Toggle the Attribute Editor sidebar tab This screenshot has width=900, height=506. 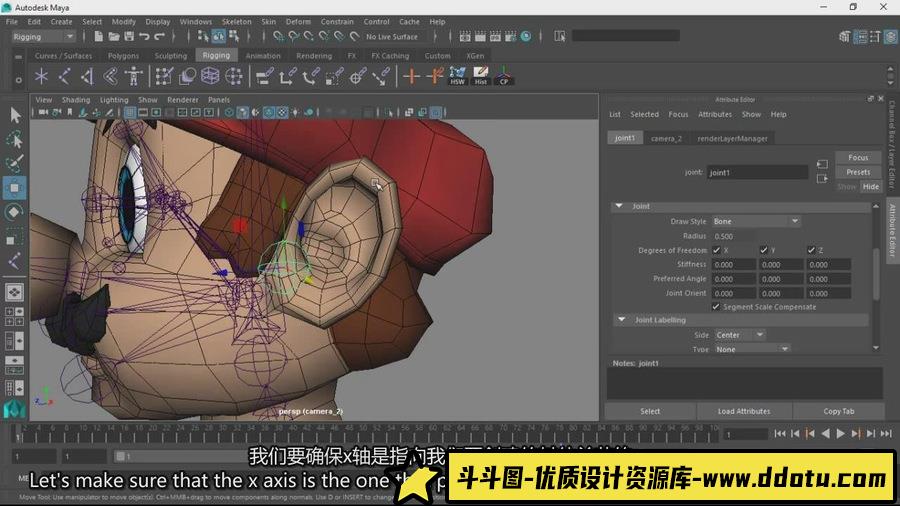coord(892,231)
